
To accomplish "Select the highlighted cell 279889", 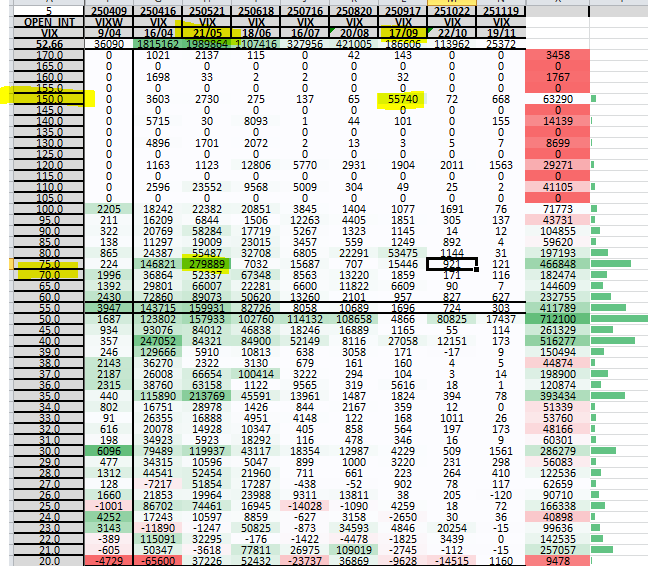I will pyautogui.click(x=207, y=264).
